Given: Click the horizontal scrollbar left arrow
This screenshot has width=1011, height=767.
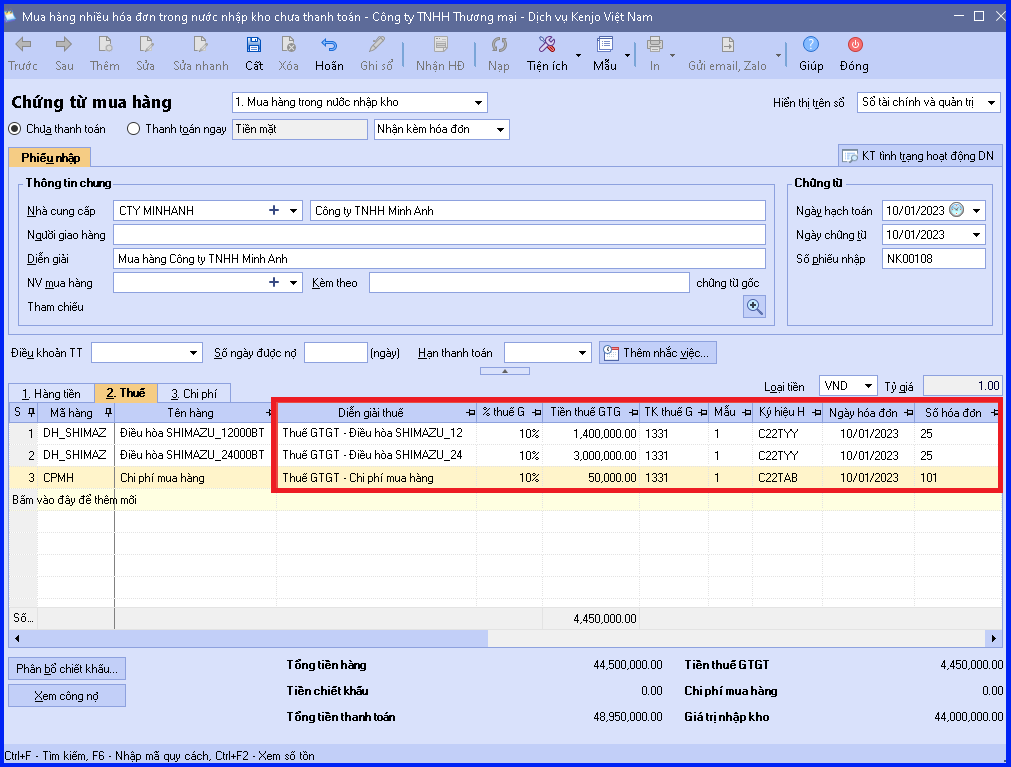Looking at the screenshot, I should tap(17, 639).
